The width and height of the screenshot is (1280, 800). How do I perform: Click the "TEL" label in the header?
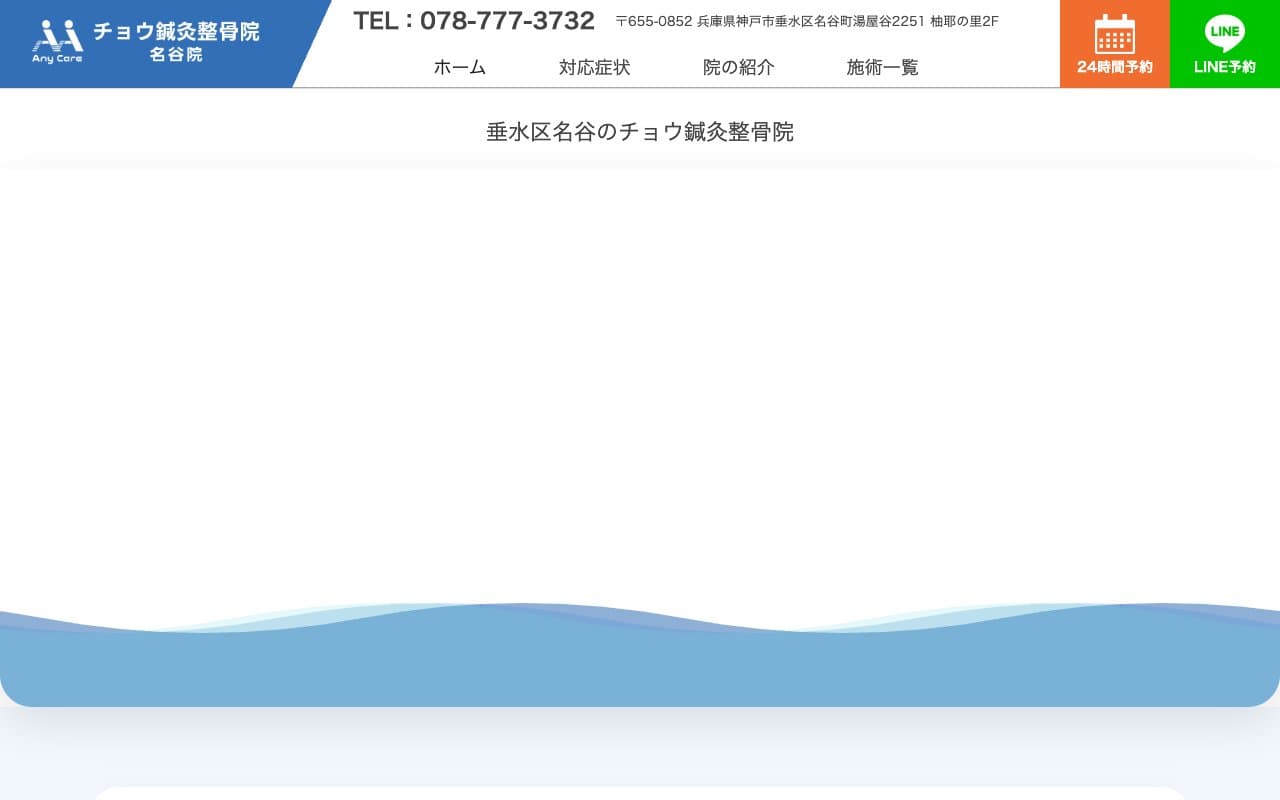(376, 21)
